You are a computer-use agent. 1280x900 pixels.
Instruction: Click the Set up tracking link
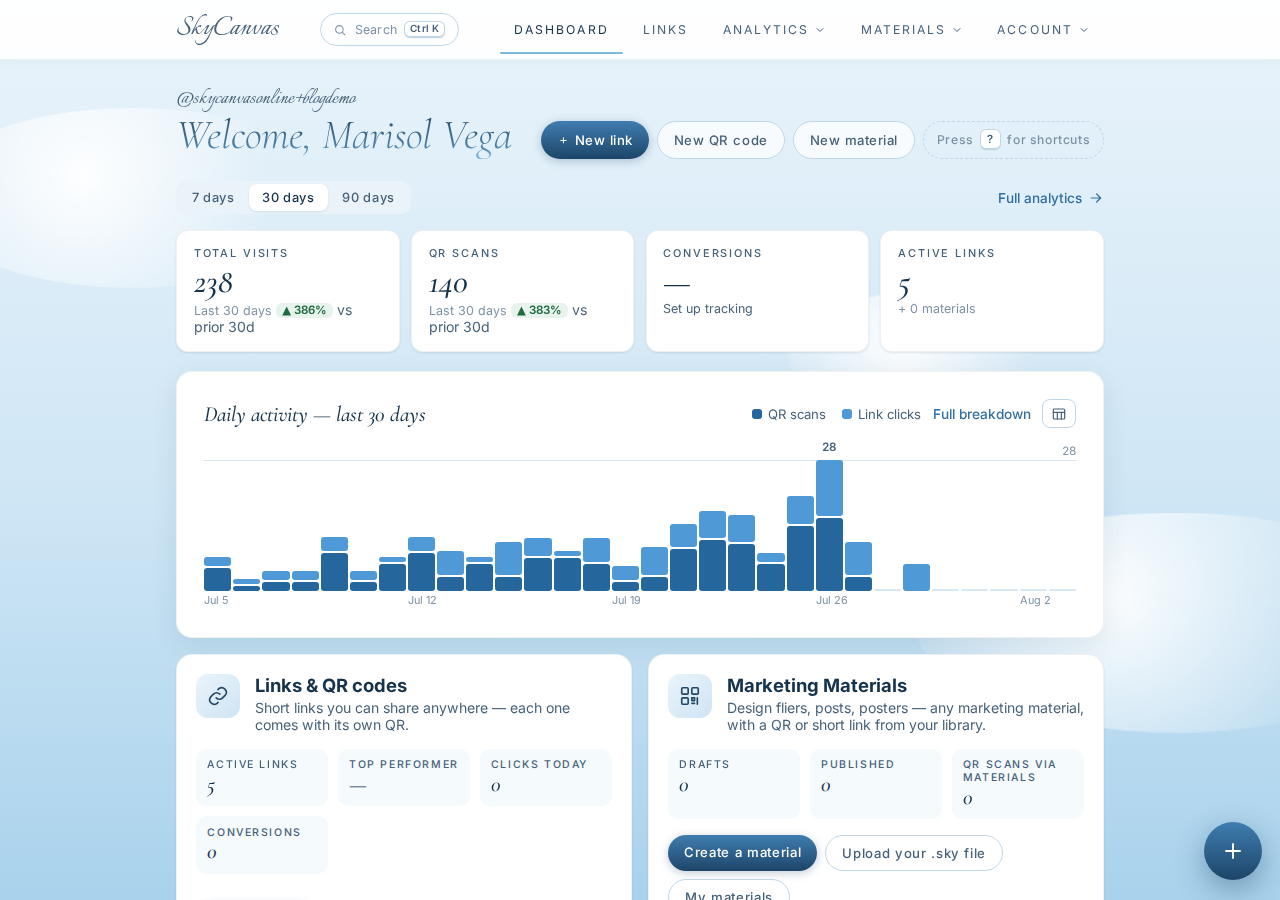[708, 308]
